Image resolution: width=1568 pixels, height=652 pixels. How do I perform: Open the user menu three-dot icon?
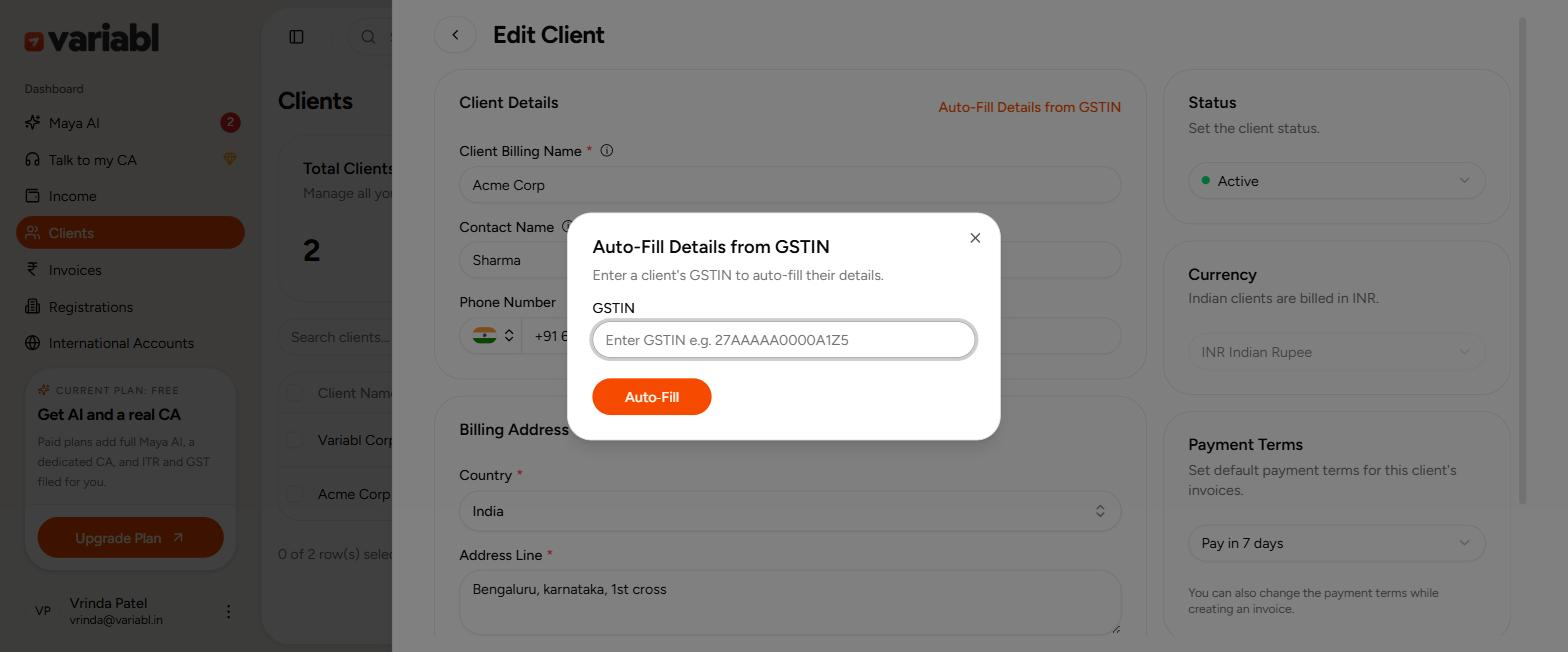[x=228, y=611]
